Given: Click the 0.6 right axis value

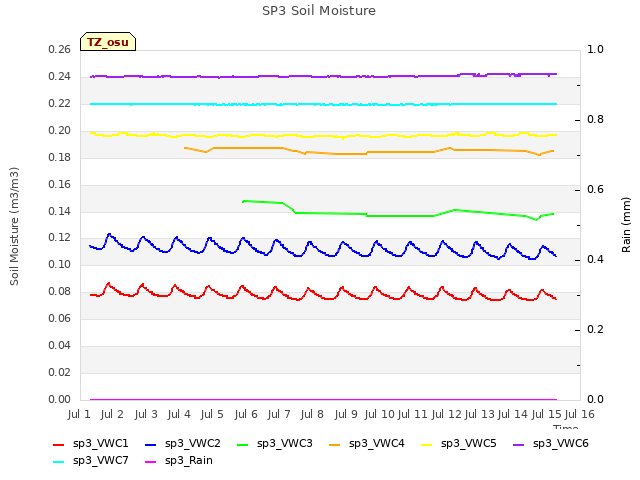Looking at the screenshot, I should (x=595, y=190).
